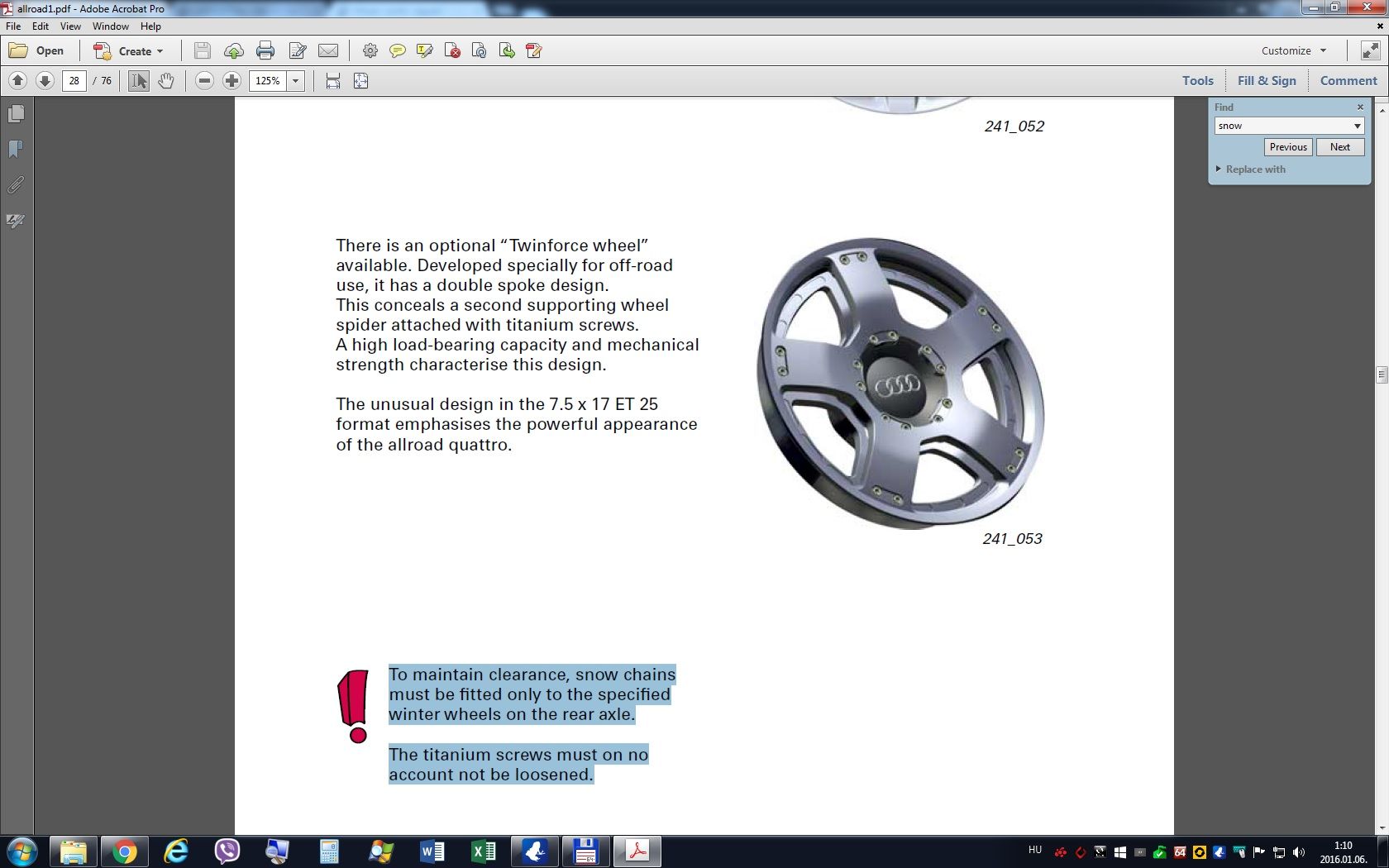The width and height of the screenshot is (1389, 868).
Task: Open Google Chrome from taskbar
Action: [124, 851]
